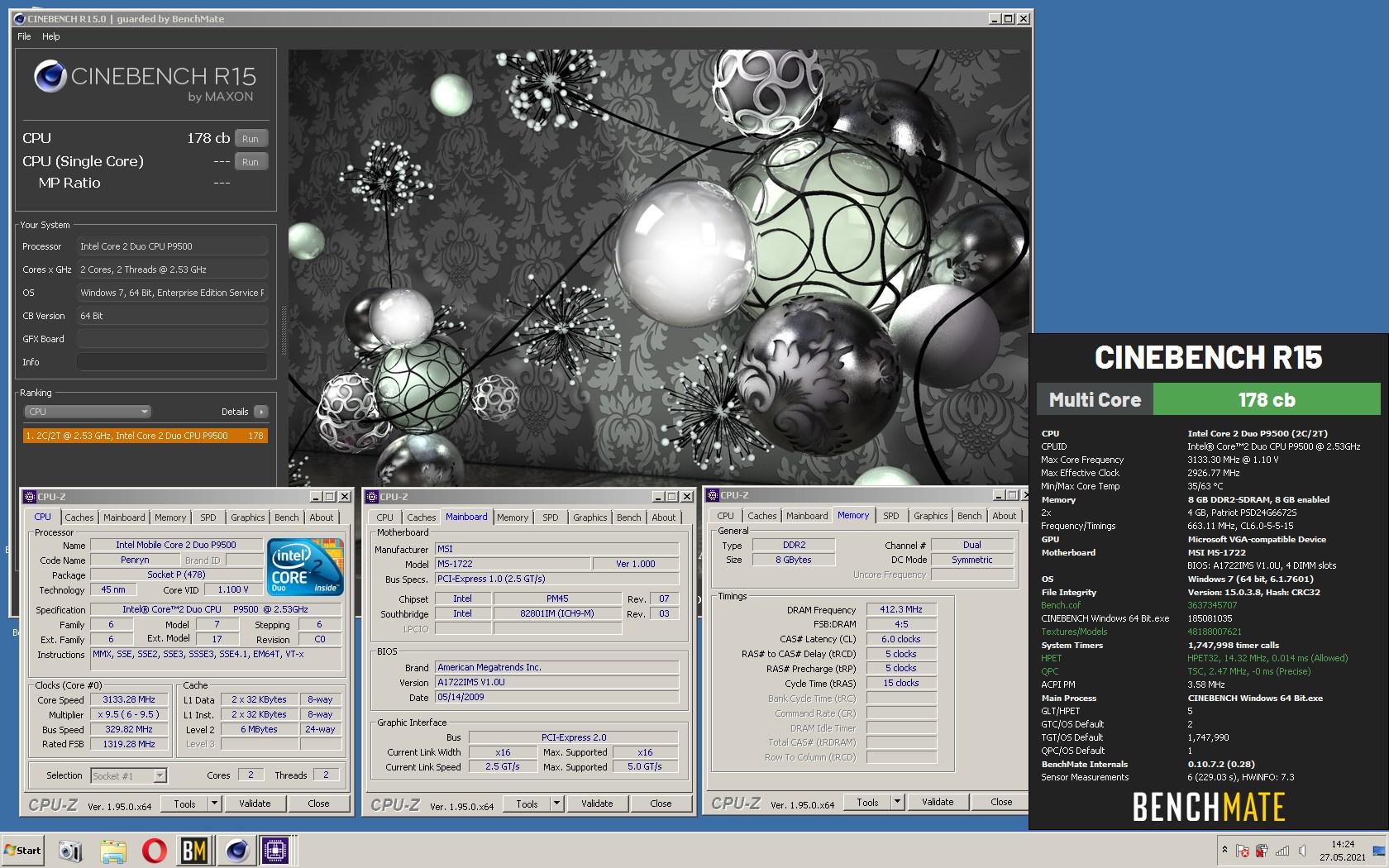Click the Cinebench title bar app icon
Image resolution: width=1389 pixels, height=868 pixels.
tap(20, 18)
